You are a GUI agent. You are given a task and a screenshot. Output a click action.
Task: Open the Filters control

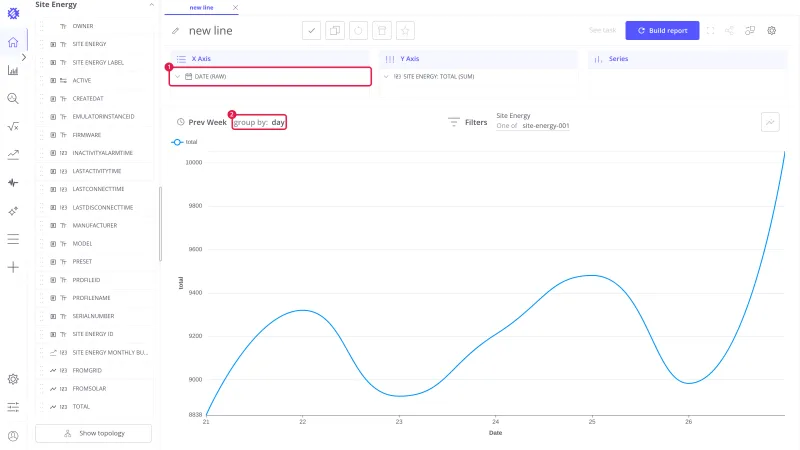click(x=468, y=122)
